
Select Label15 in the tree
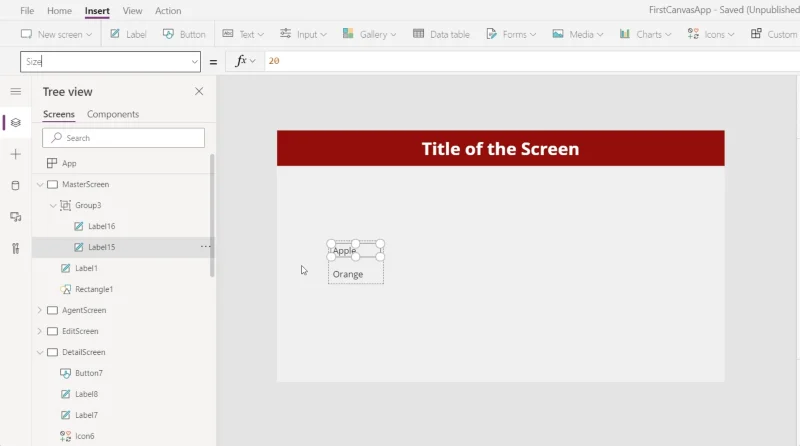[102, 247]
